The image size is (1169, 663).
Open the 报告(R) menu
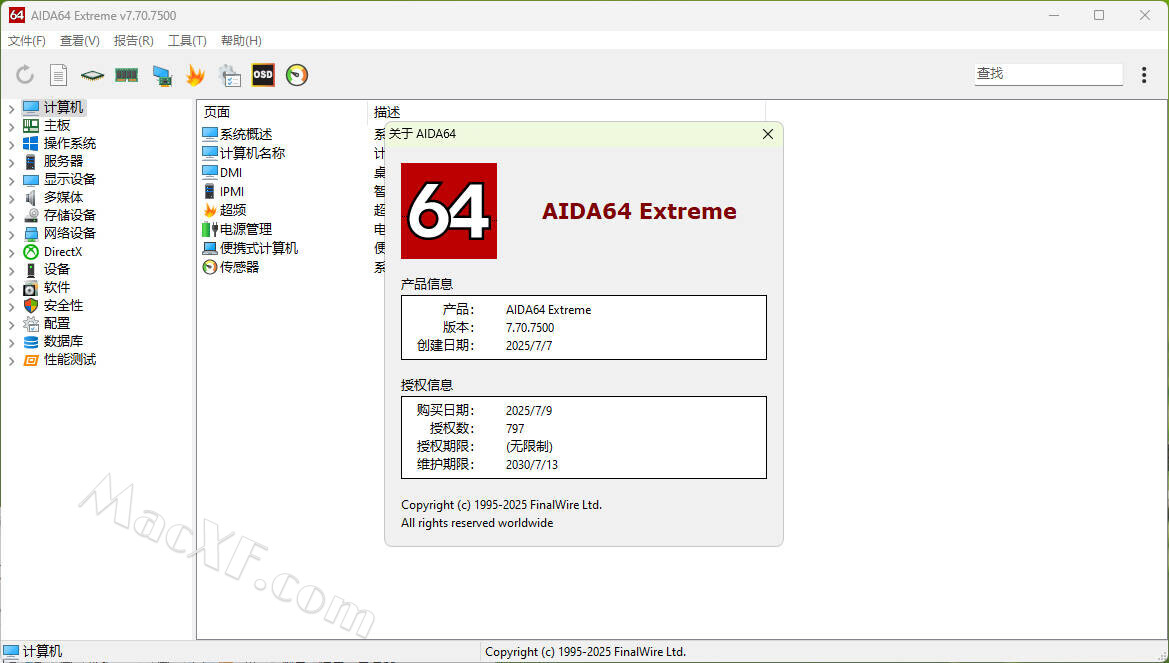[133, 40]
